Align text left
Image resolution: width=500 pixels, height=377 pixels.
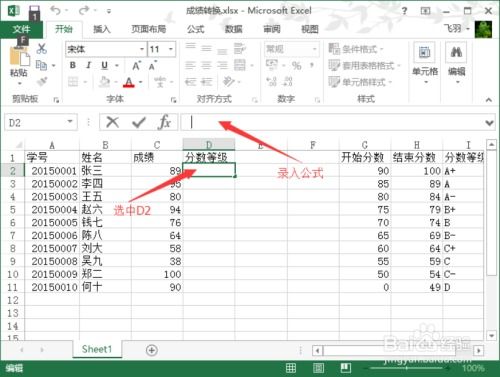[x=190, y=65]
